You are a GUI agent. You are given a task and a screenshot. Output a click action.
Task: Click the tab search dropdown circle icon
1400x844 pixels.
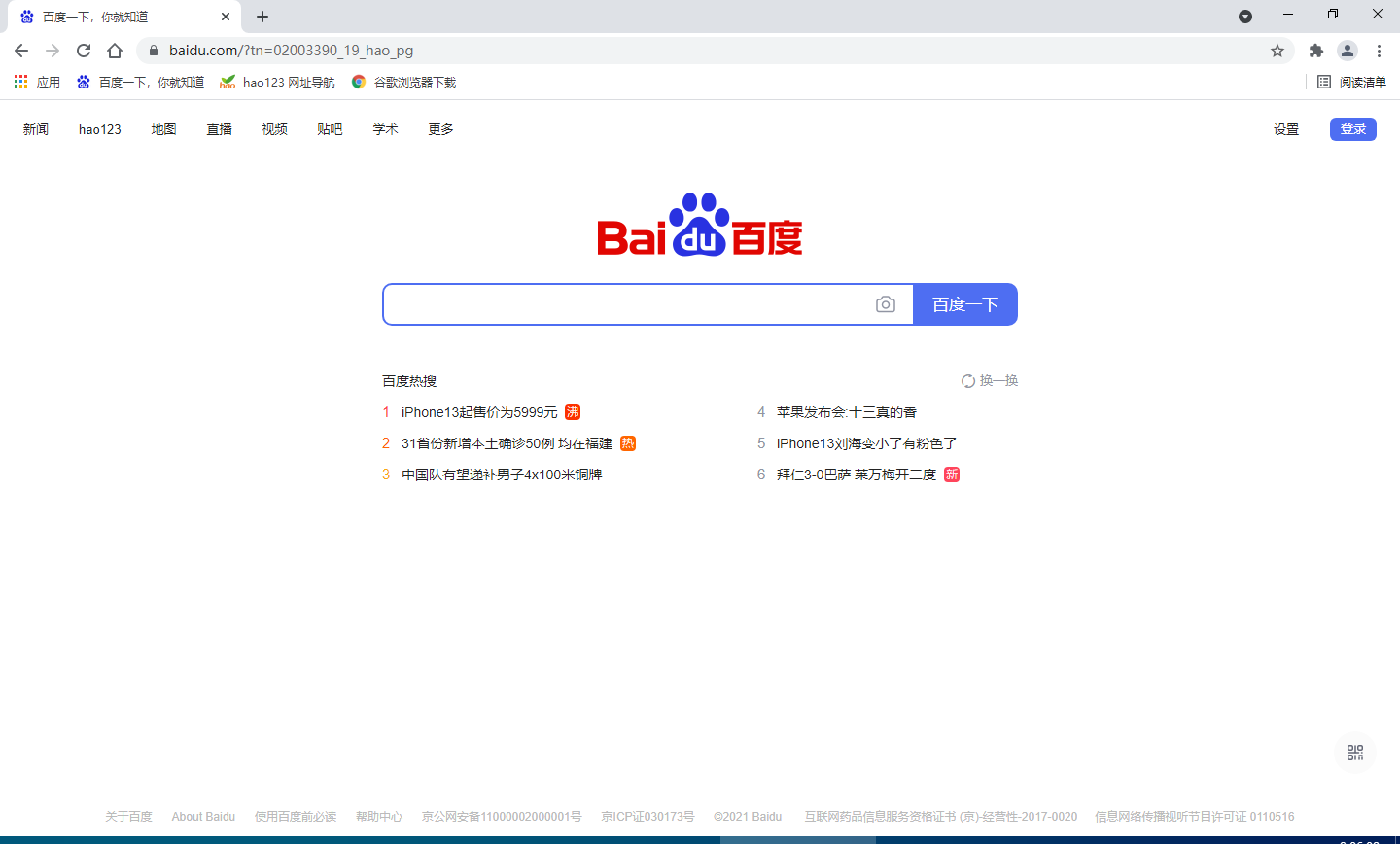tap(1245, 17)
